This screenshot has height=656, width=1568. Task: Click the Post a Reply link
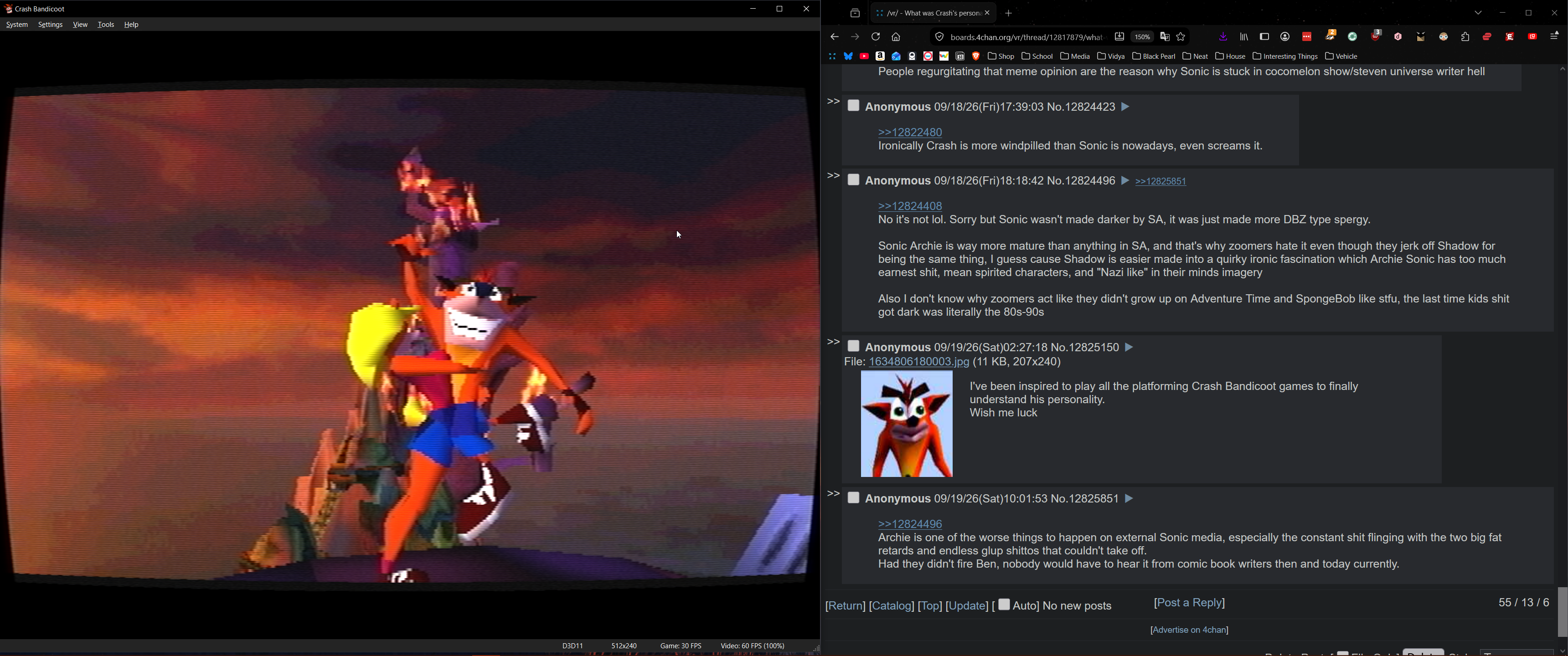1189,603
